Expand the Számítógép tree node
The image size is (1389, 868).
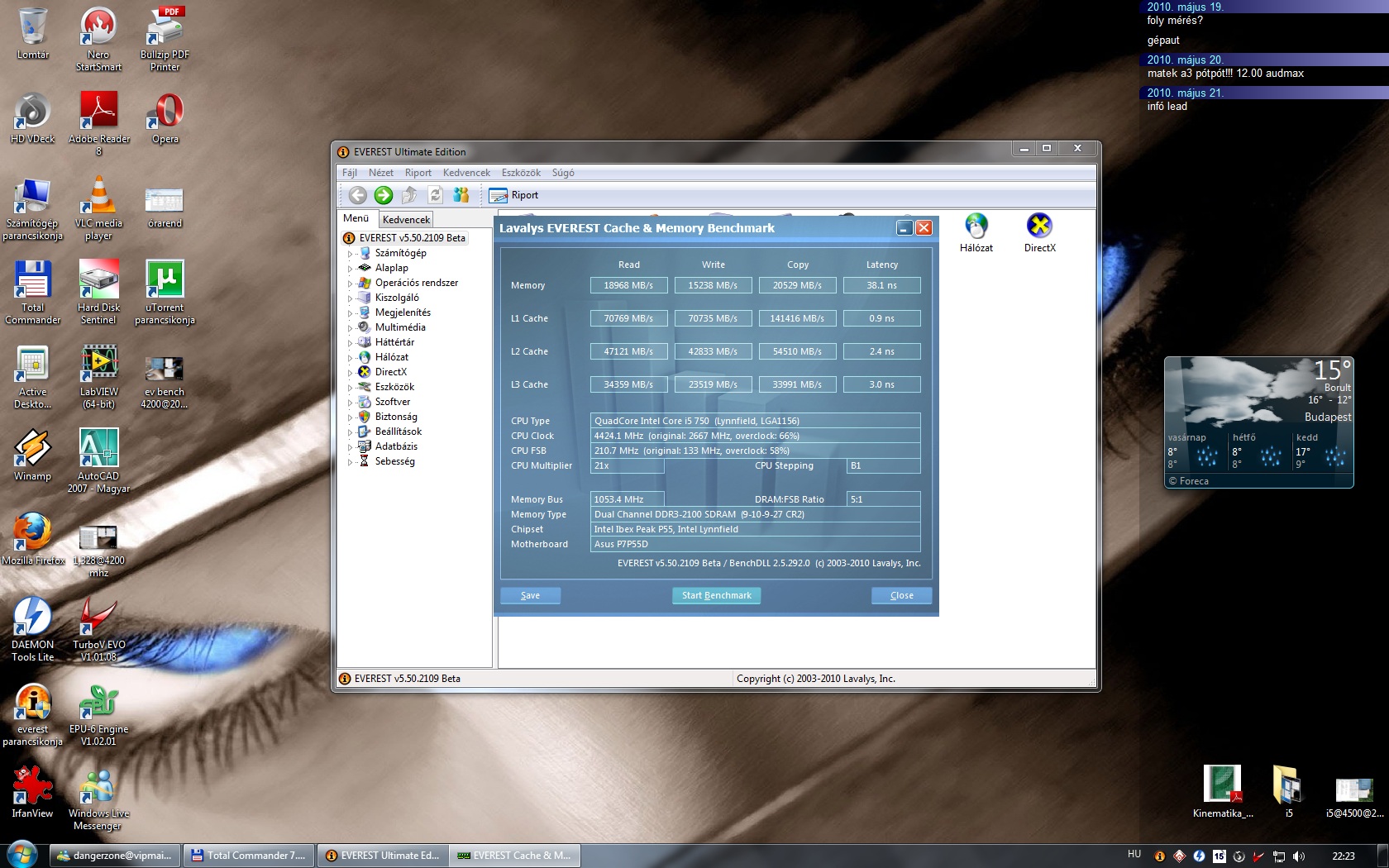[x=350, y=254]
